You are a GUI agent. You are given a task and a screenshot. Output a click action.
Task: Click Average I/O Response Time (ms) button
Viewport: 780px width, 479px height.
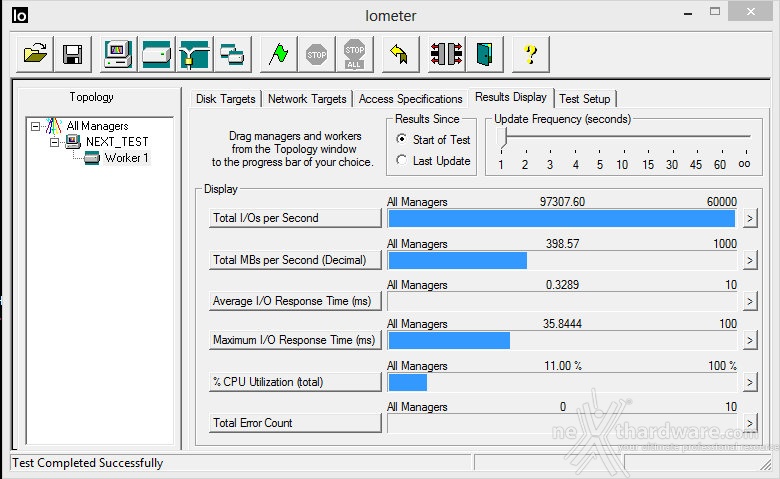pyautogui.click(x=295, y=301)
